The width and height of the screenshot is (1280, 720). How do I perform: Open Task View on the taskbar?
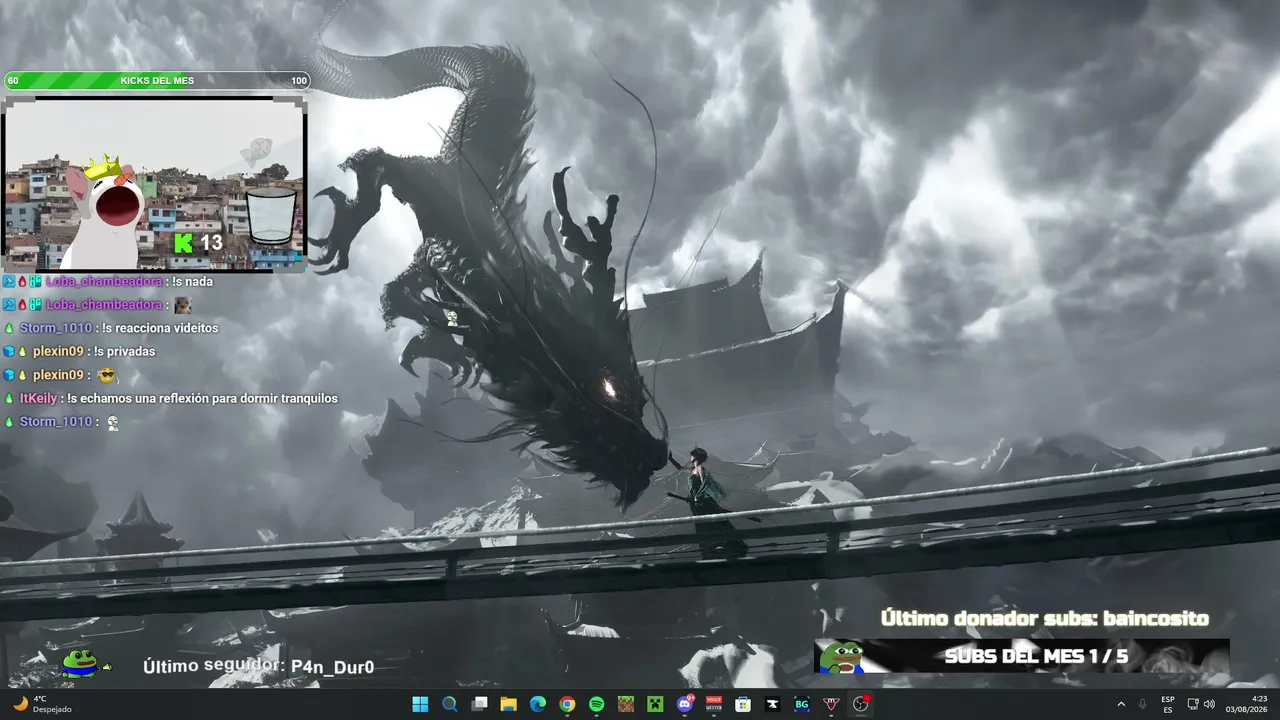point(479,704)
